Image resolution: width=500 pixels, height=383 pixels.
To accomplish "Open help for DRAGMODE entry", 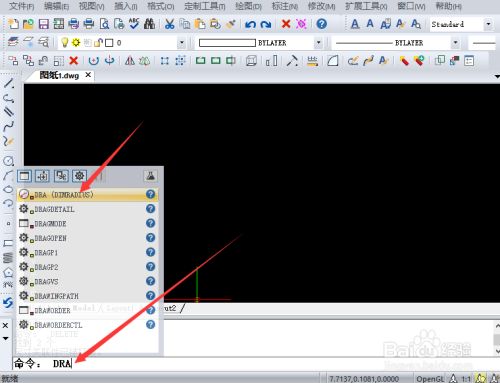I will click(x=151, y=223).
